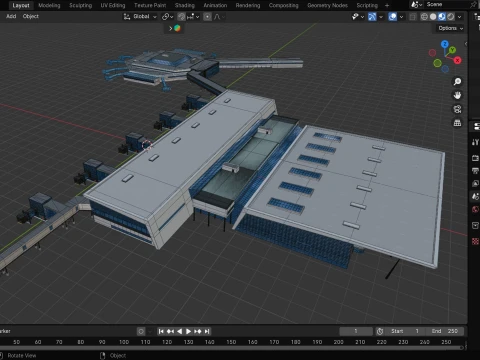480x360 pixels.
Task: Switch to wireframe viewport shading
Action: (x=424, y=17)
